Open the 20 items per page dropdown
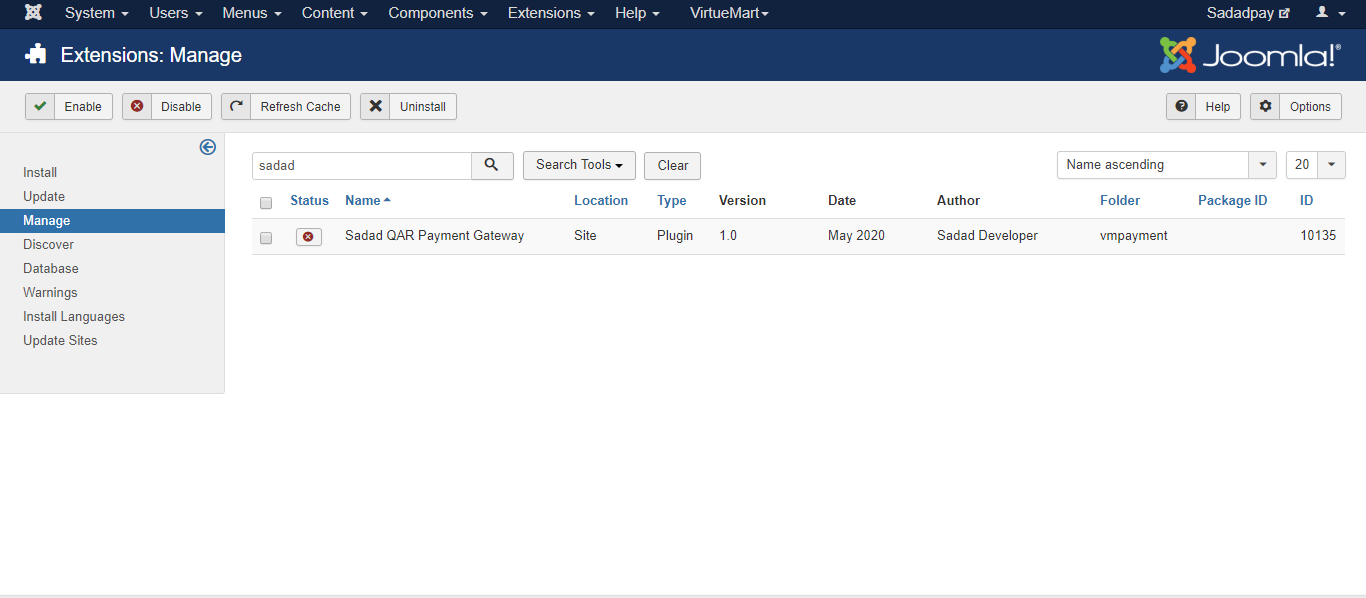Viewport: 1366px width, 598px height. pos(1315,165)
